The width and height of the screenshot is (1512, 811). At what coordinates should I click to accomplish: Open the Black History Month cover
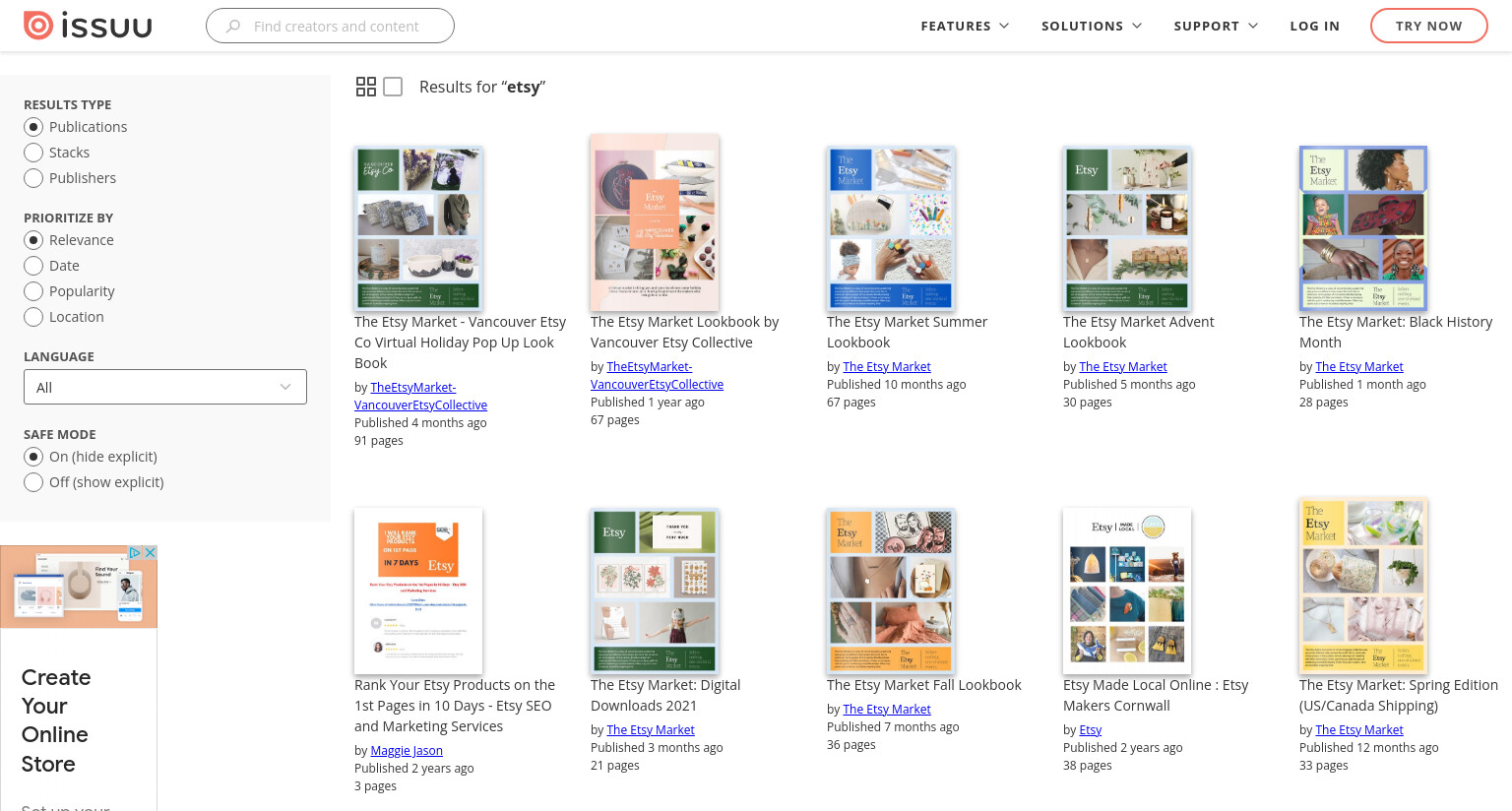pyautogui.click(x=1363, y=228)
